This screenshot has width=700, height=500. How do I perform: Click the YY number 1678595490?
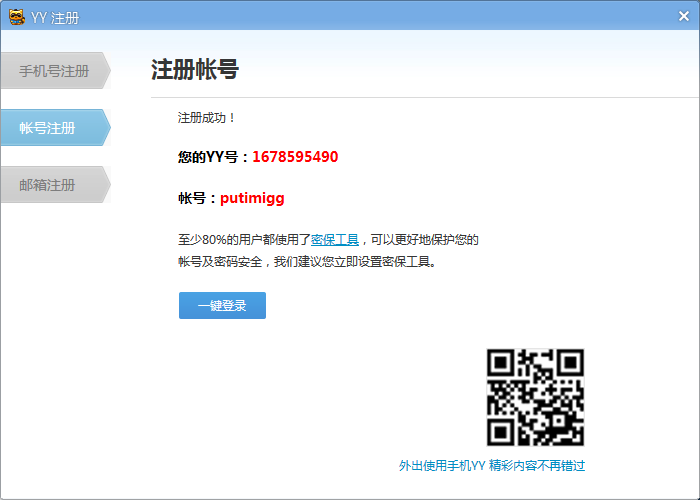(295, 157)
